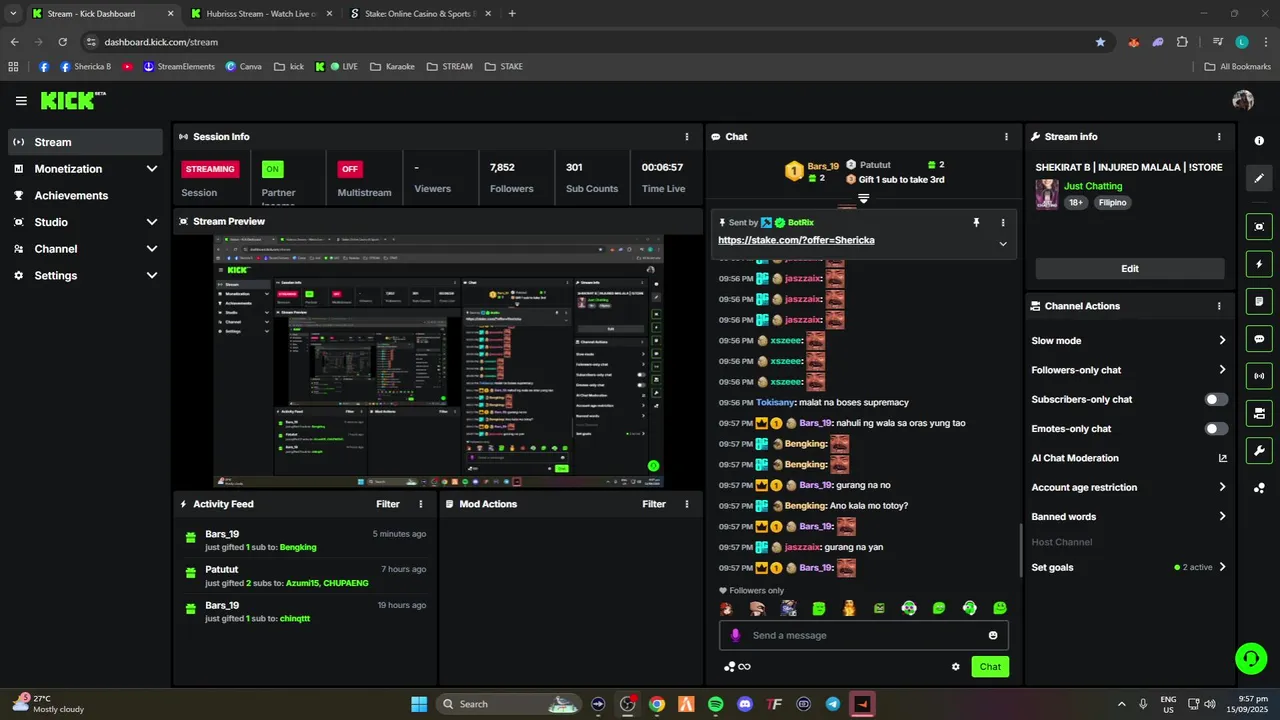This screenshot has height=720, width=1280.
Task: Click the stream preview frame icon in right rail
Action: (x=1259, y=227)
